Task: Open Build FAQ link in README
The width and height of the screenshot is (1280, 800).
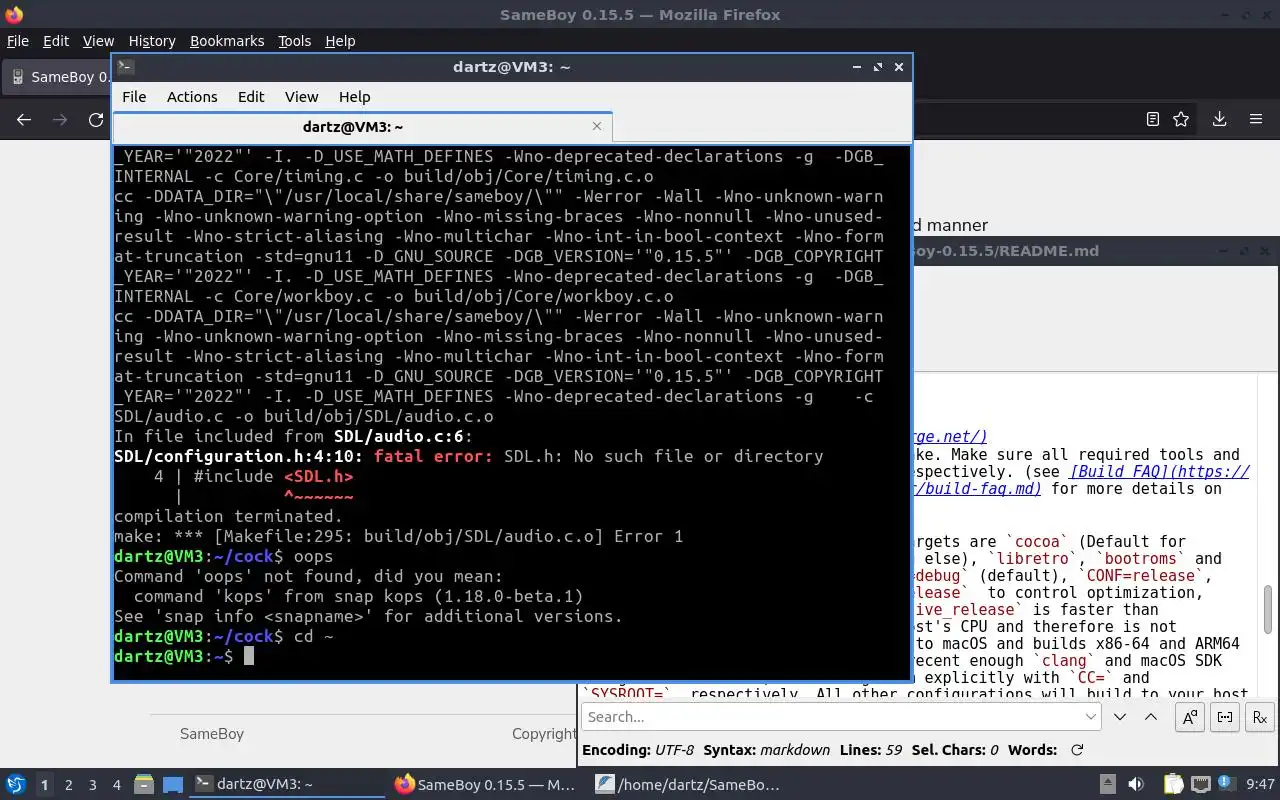Action: 1159,472
